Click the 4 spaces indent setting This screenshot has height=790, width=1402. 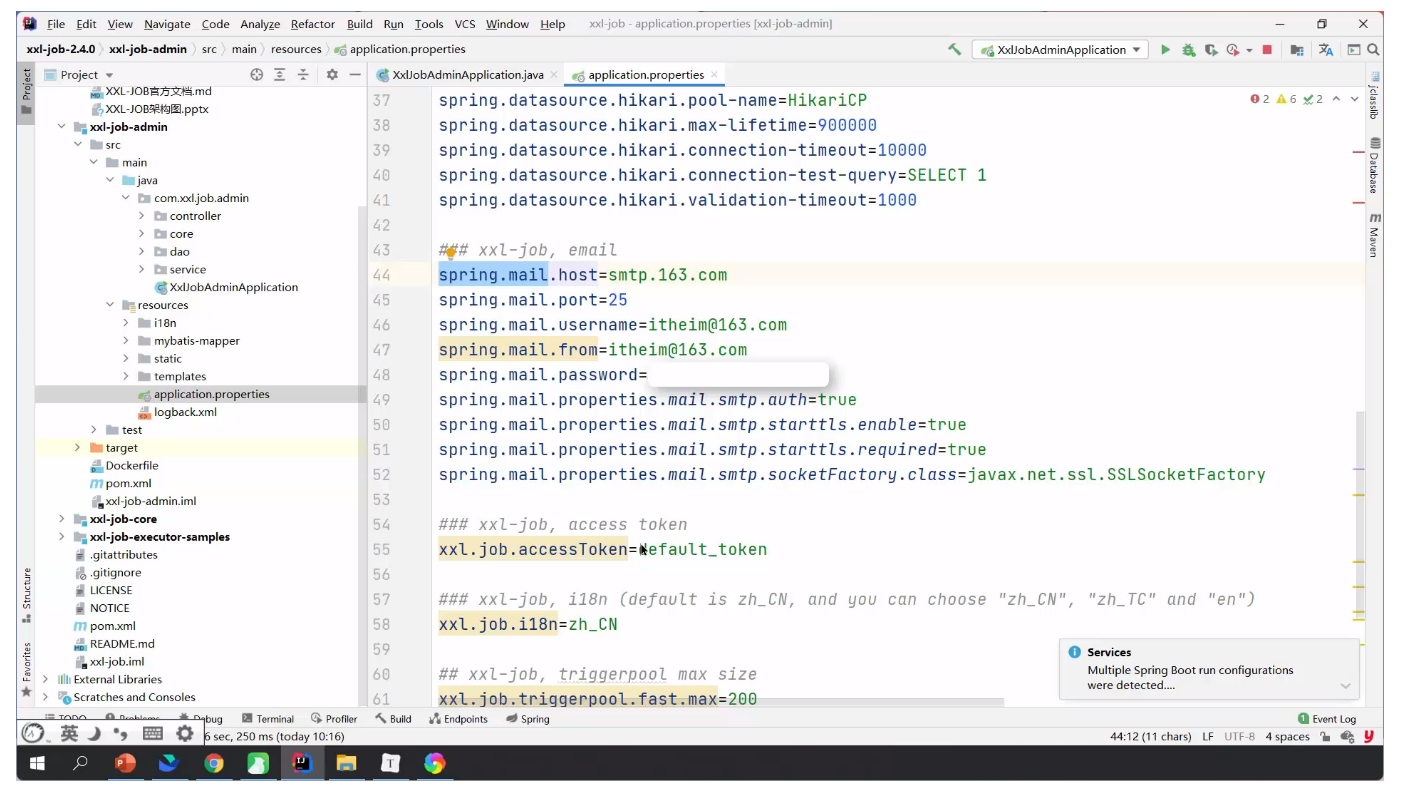[x=1287, y=736]
